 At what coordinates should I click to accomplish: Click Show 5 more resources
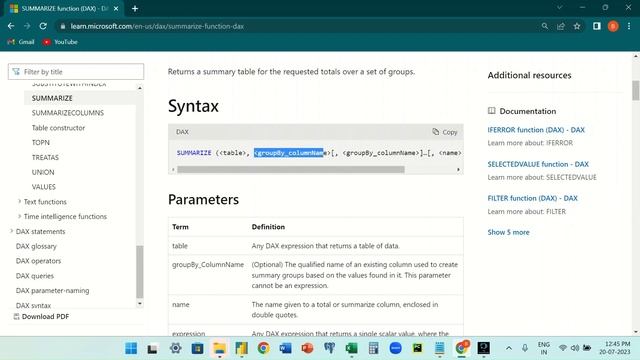[508, 232]
